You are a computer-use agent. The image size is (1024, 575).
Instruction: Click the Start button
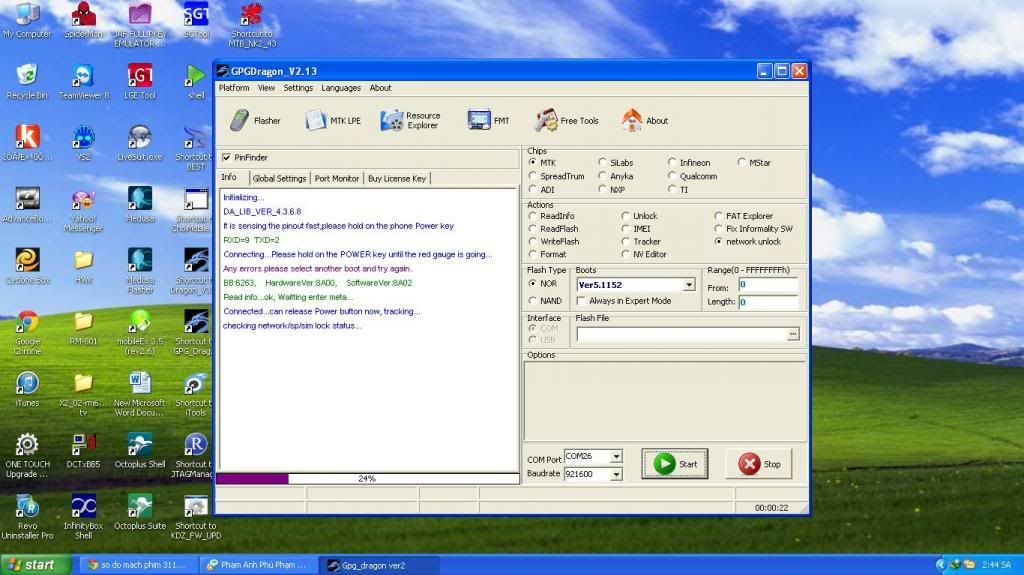pyautogui.click(x=675, y=464)
